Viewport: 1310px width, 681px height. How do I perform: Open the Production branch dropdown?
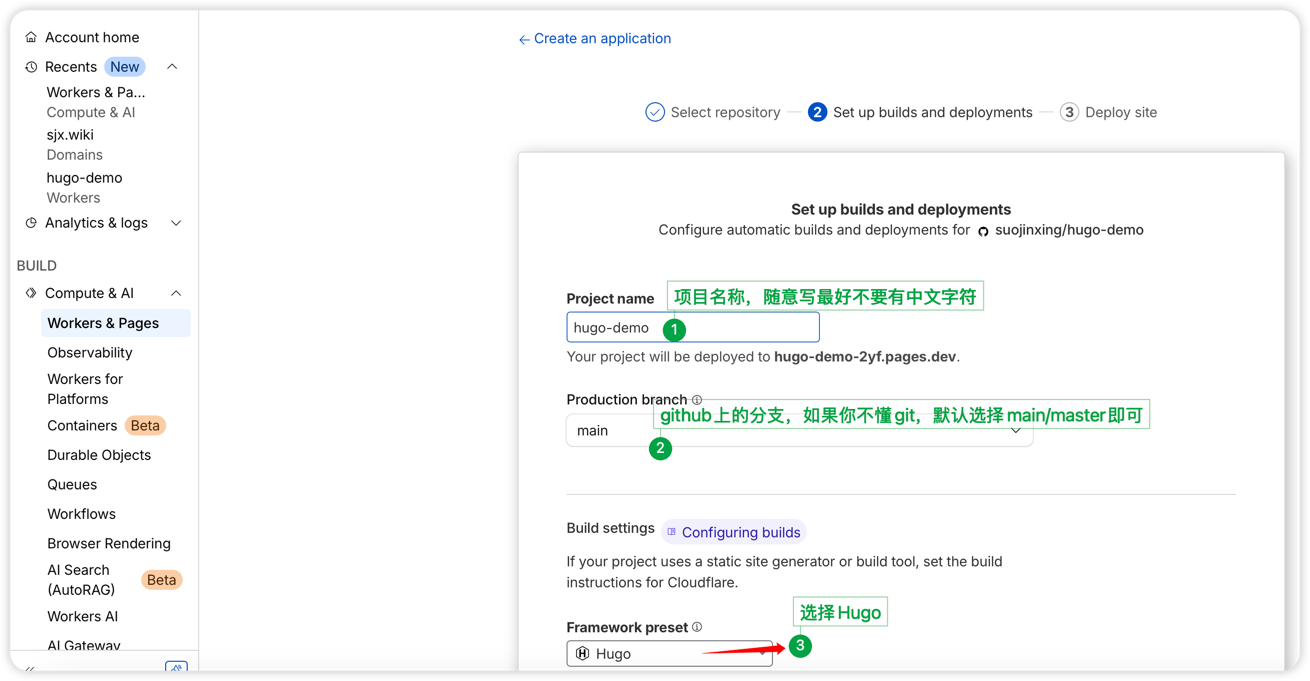(x=799, y=431)
